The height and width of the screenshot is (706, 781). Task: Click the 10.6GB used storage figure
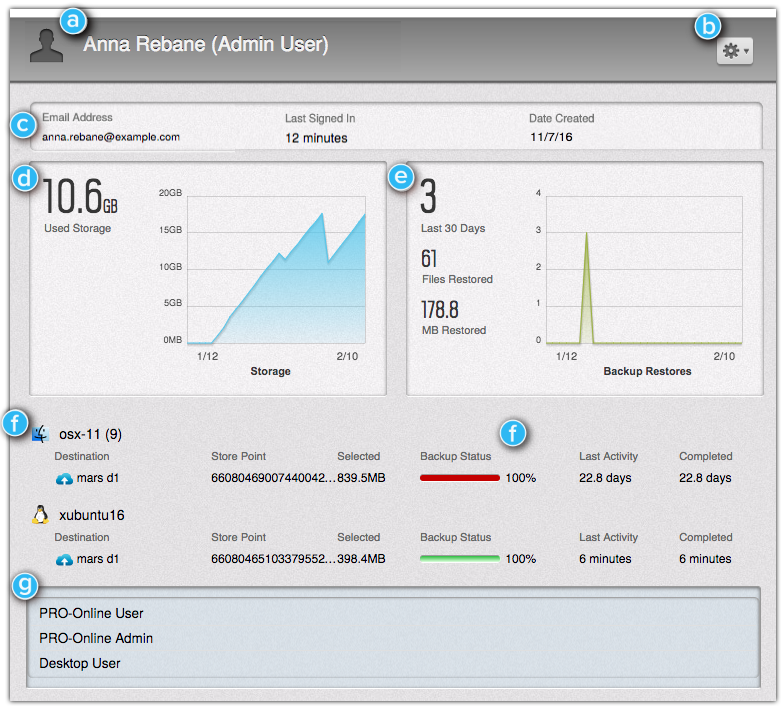(80, 197)
